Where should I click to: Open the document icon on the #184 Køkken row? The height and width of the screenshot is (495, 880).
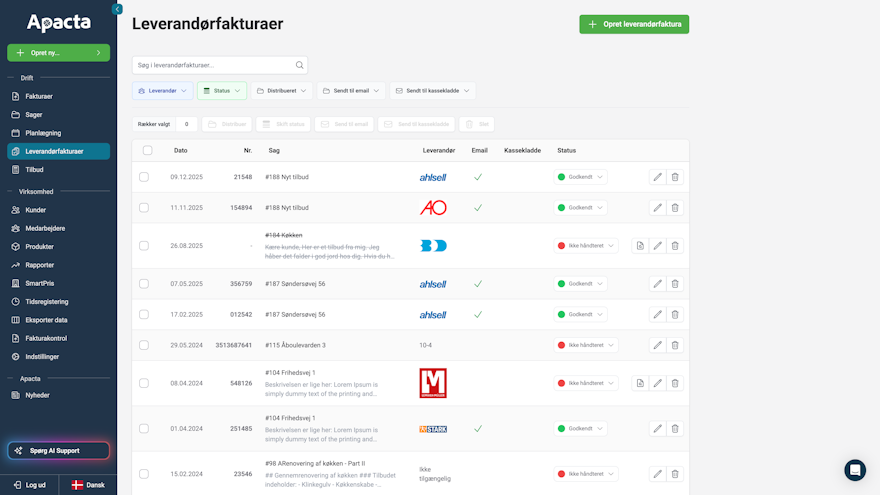pyautogui.click(x=639, y=245)
